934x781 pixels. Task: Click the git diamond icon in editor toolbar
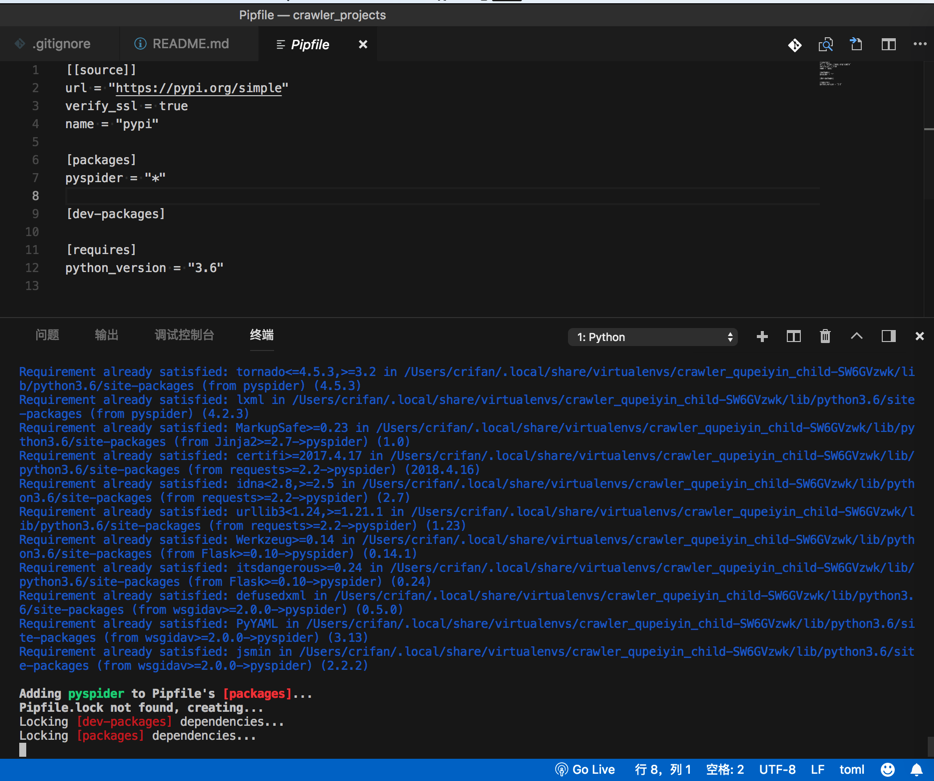(795, 45)
